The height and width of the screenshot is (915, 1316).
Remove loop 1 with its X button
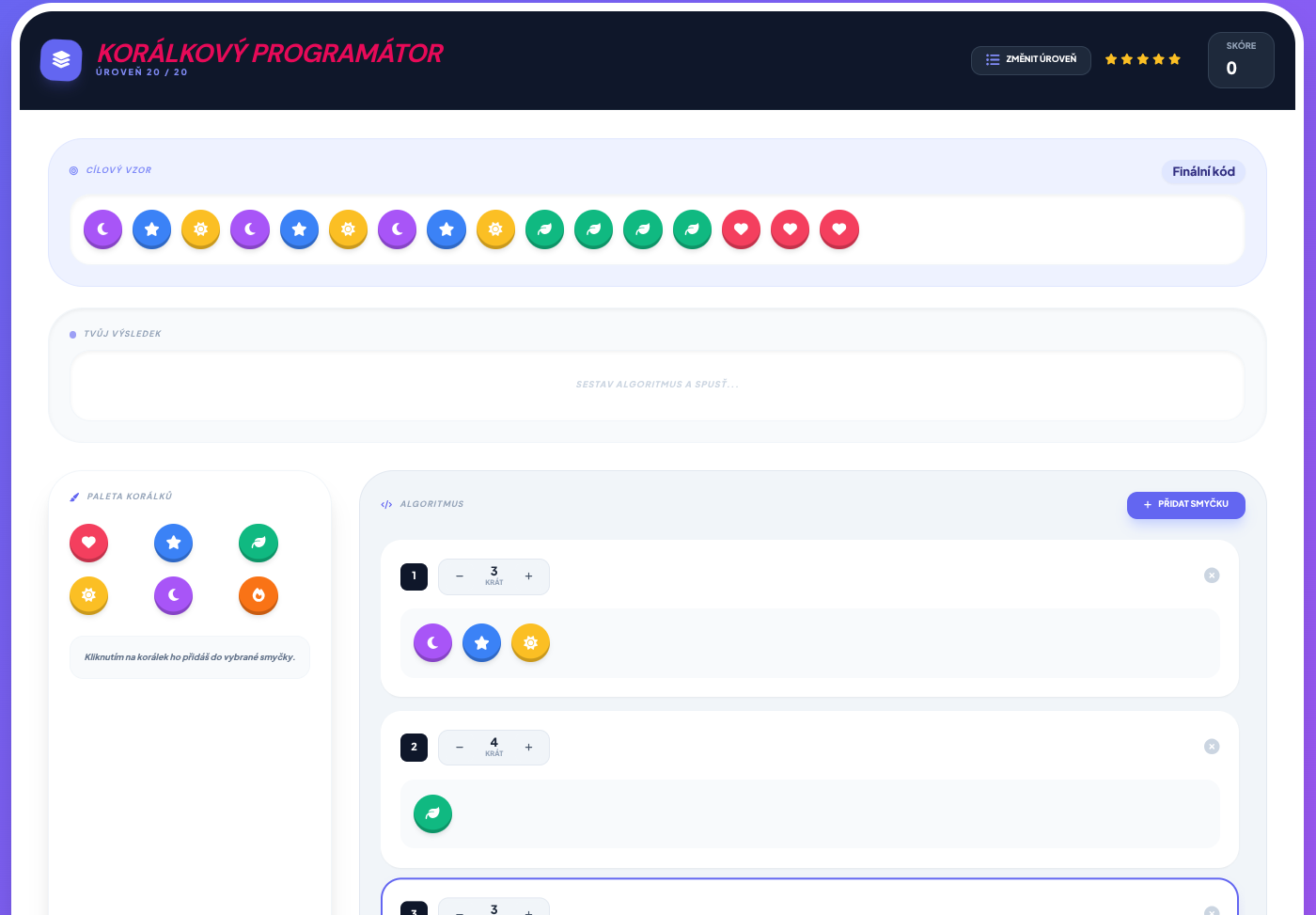(x=1212, y=576)
